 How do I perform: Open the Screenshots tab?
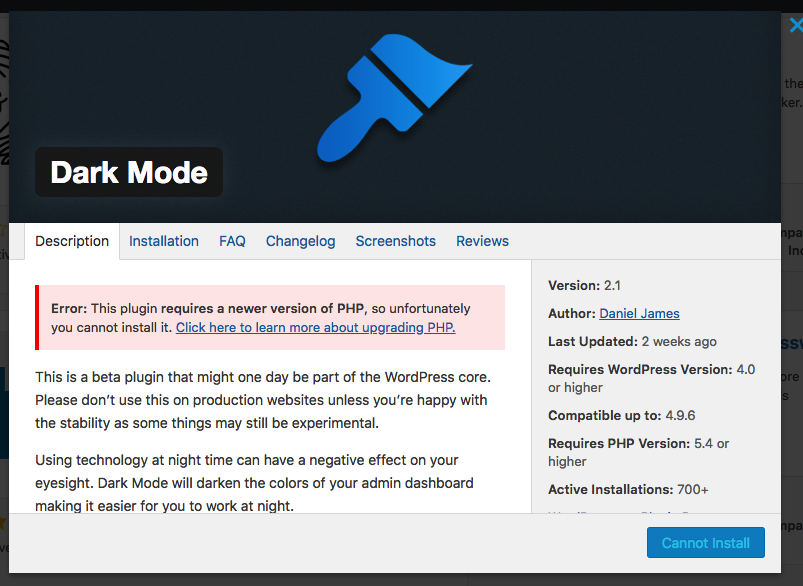396,241
